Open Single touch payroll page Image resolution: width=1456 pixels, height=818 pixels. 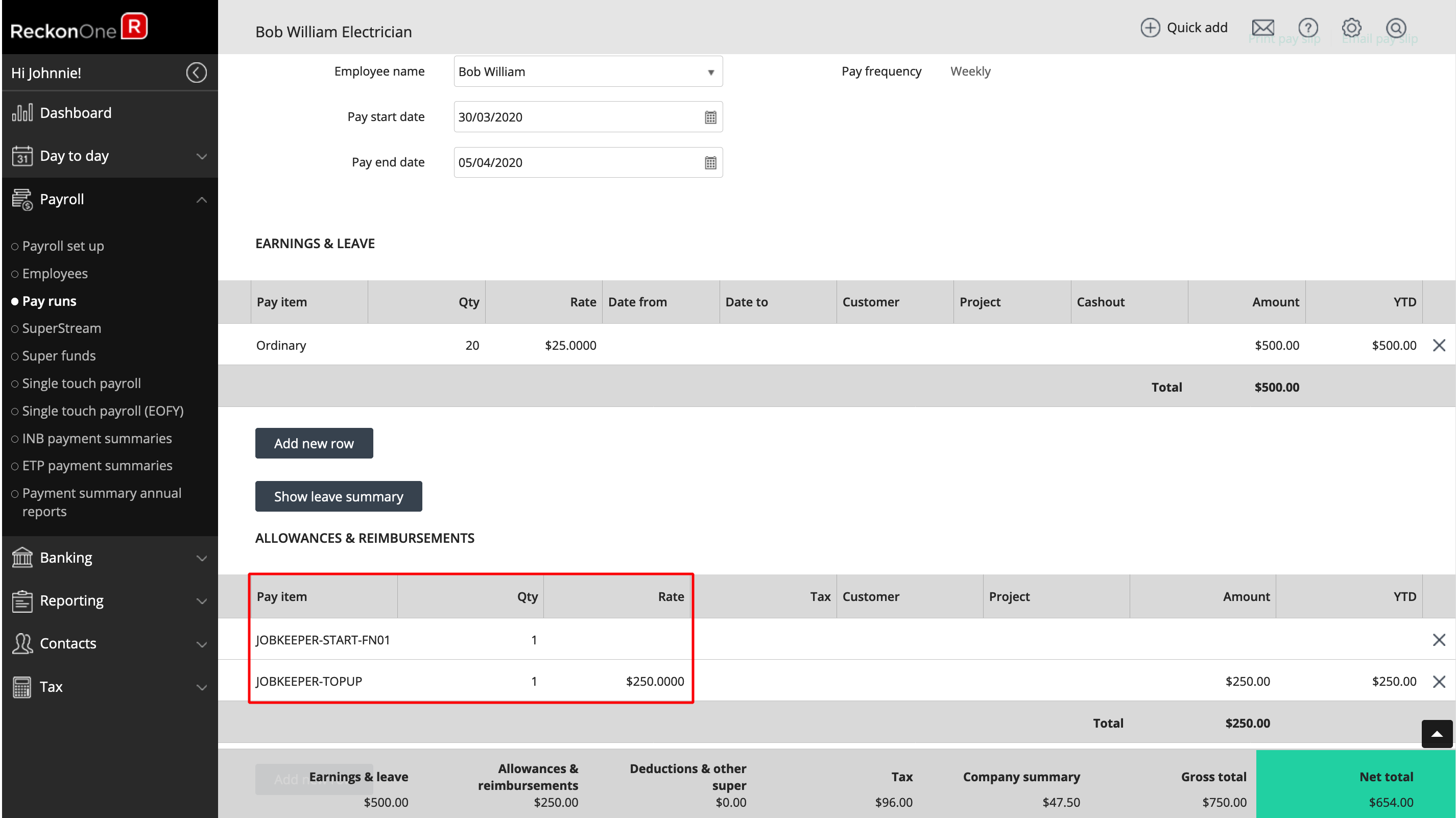point(81,383)
